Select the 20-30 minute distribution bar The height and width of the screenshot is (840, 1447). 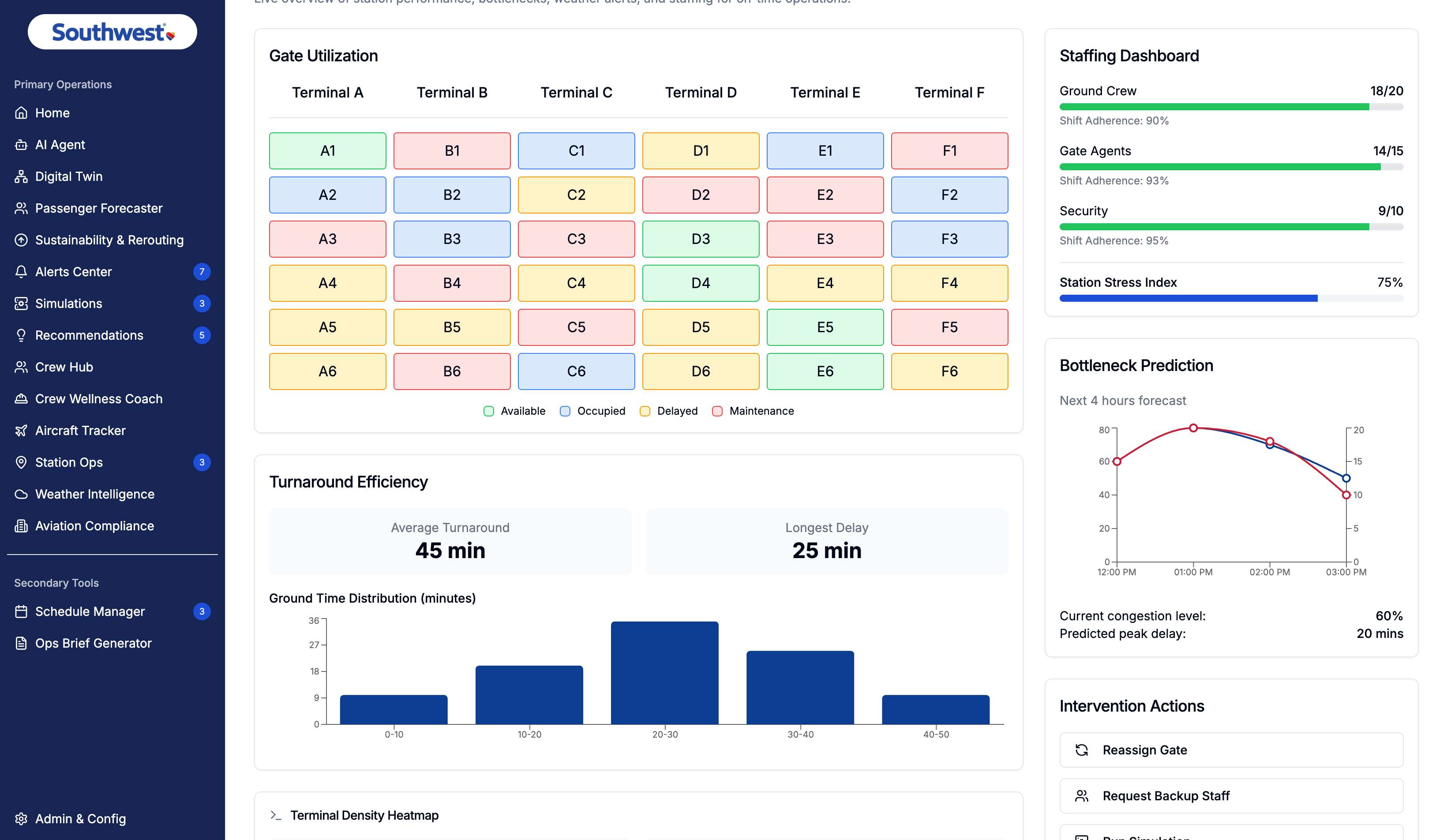coord(665,673)
